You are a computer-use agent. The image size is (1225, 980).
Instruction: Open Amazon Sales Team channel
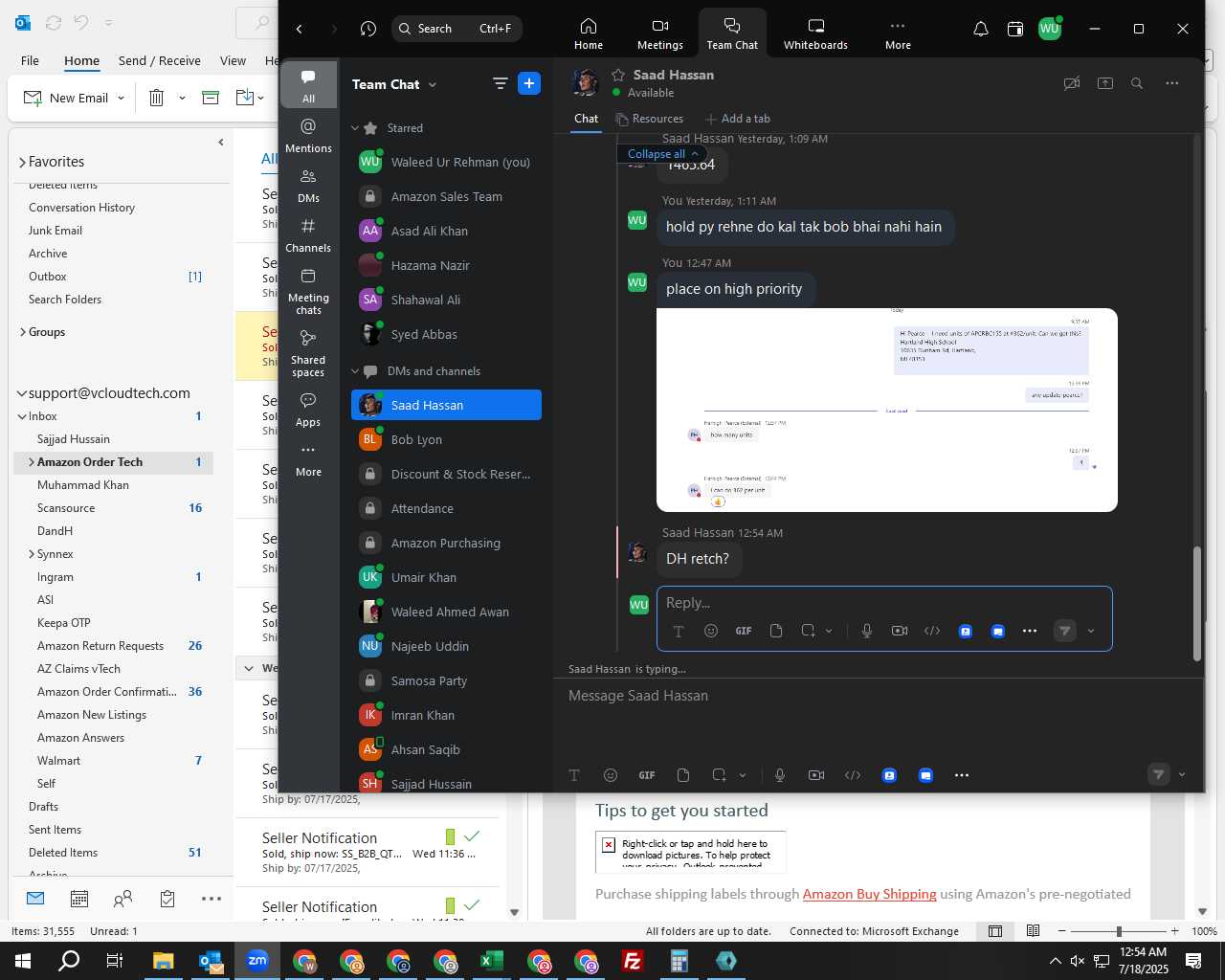(446, 196)
